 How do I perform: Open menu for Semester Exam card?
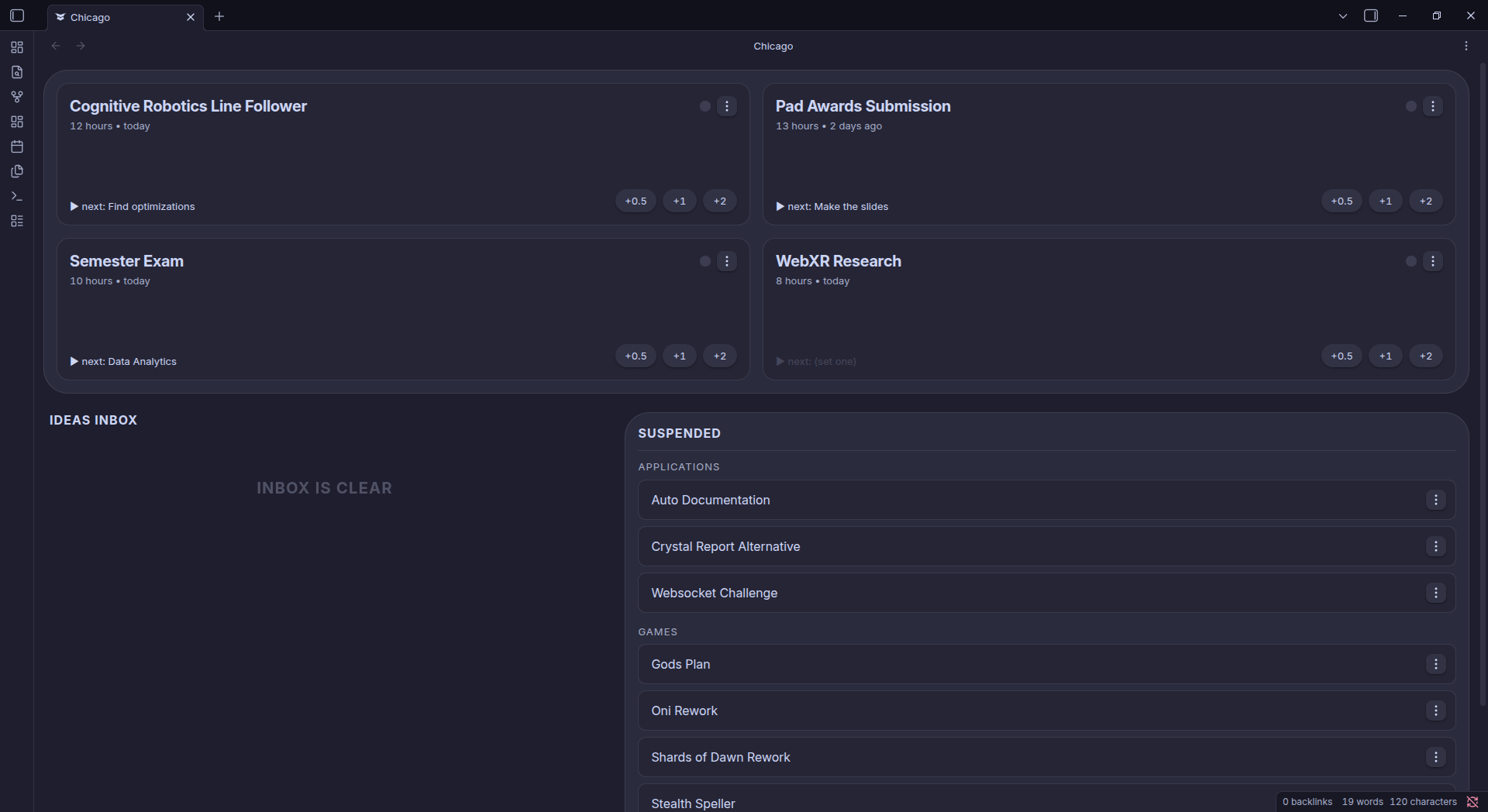pyautogui.click(x=727, y=261)
